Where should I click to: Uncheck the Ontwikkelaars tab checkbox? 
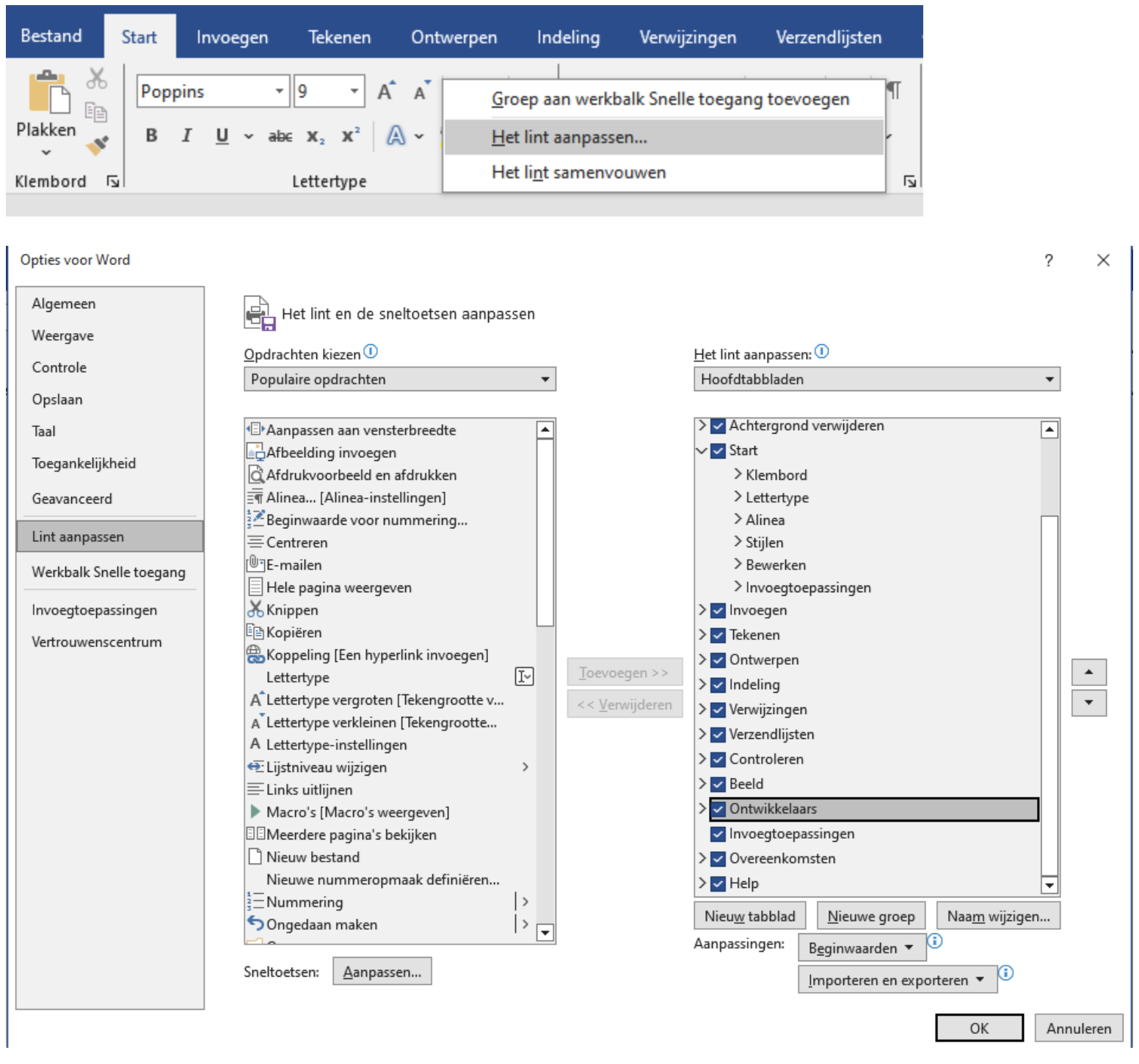(x=718, y=809)
